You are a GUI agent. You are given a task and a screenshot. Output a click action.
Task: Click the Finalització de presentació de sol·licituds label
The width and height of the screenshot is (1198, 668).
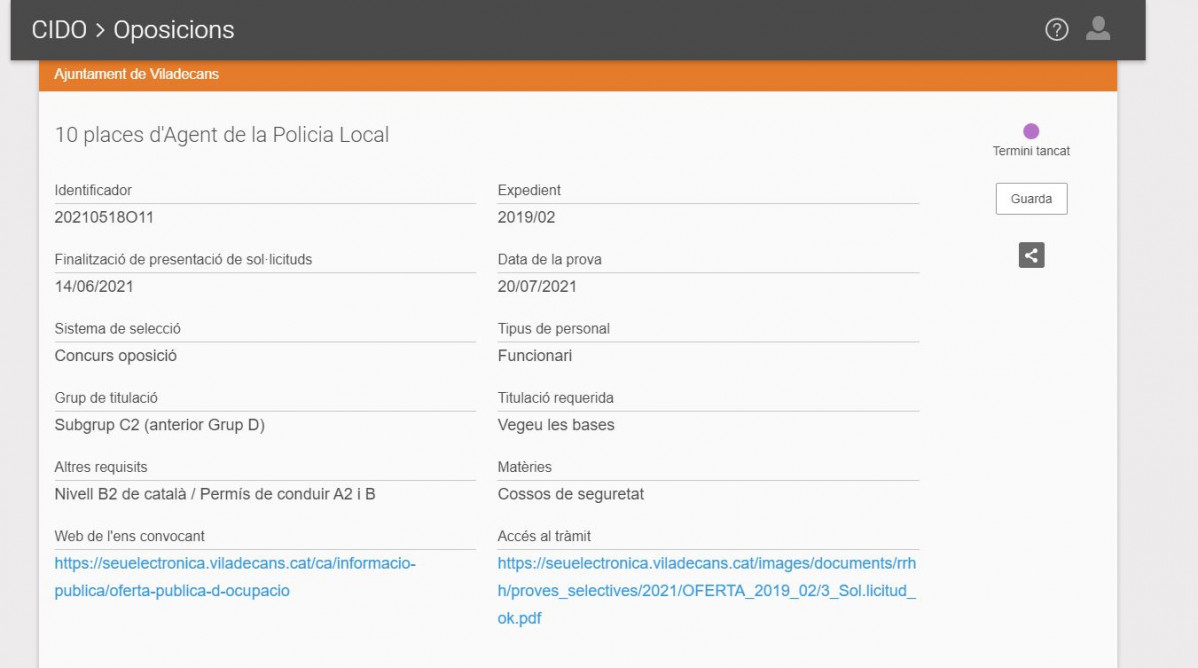tap(183, 260)
